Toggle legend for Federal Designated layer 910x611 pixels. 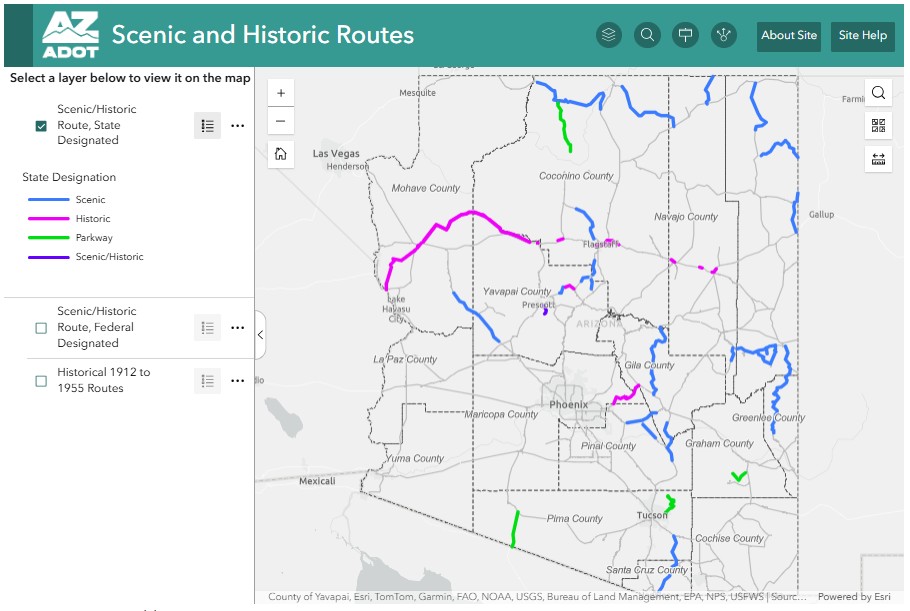coord(207,328)
